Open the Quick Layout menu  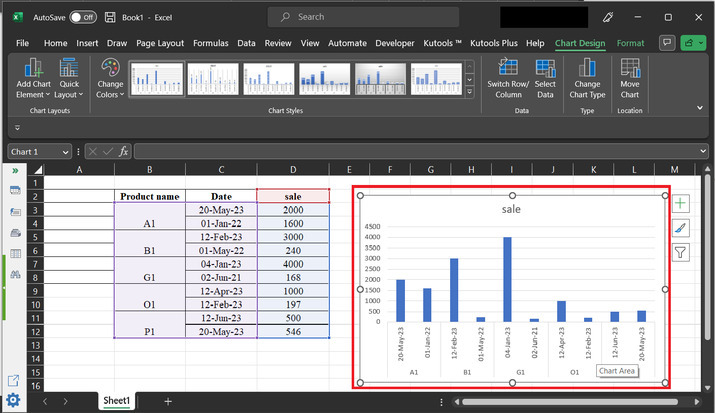pyautogui.click(x=69, y=76)
